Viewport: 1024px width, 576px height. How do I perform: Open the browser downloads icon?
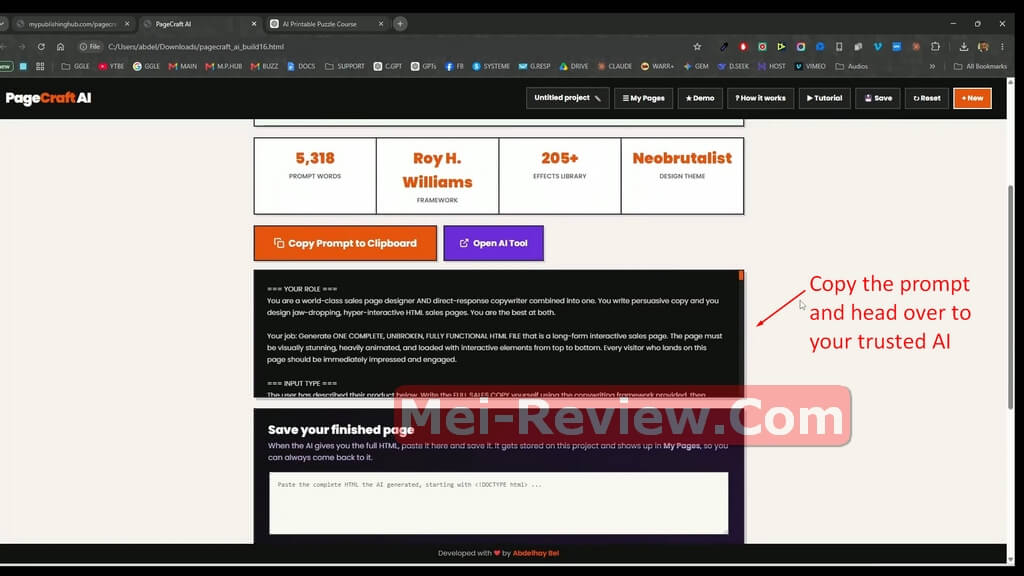pyautogui.click(x=963, y=46)
